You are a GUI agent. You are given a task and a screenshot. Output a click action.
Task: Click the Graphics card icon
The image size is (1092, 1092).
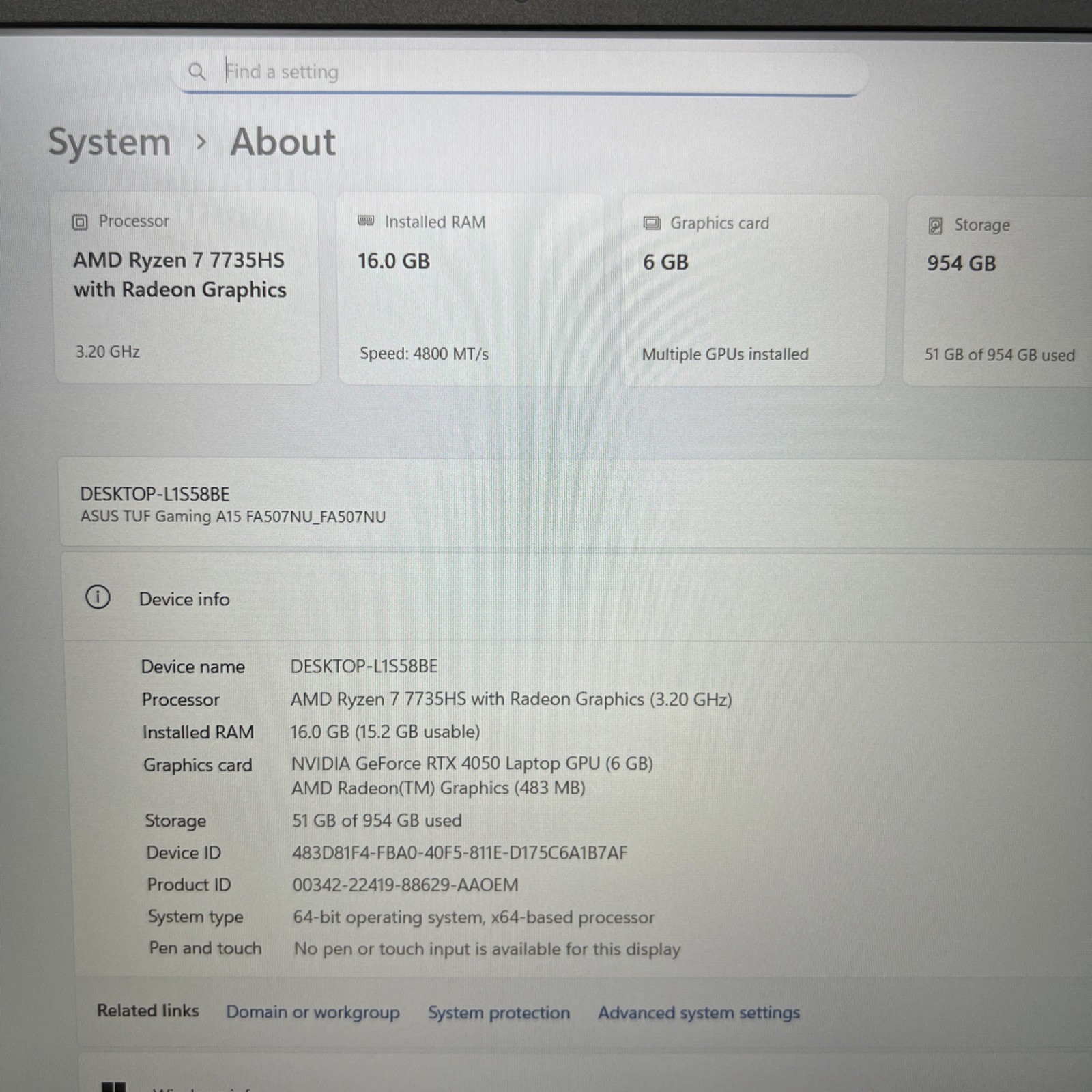coord(652,223)
